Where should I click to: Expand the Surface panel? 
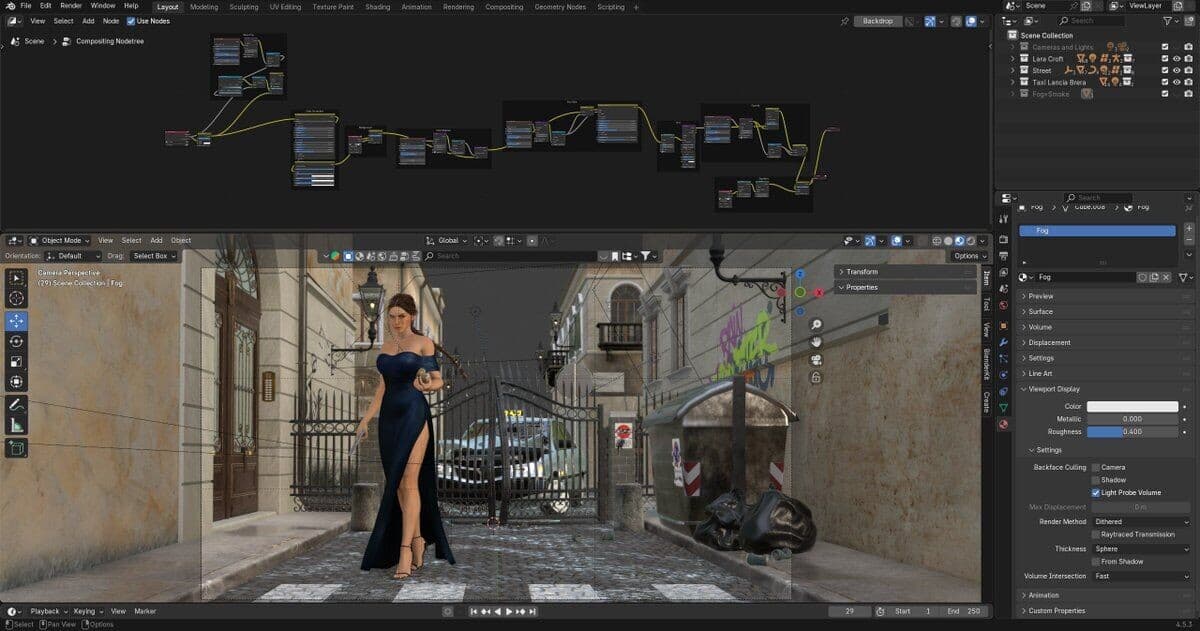pos(1040,312)
